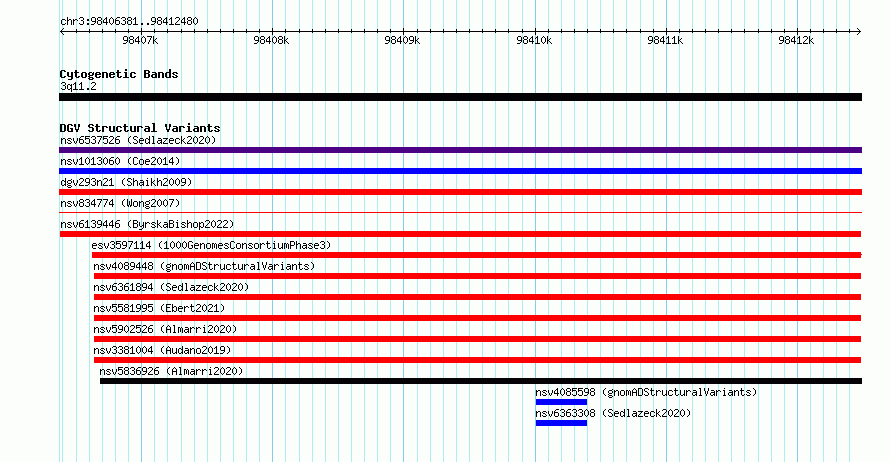Click the 98407k ruler tick label
890x462 pixels.
tap(140, 40)
